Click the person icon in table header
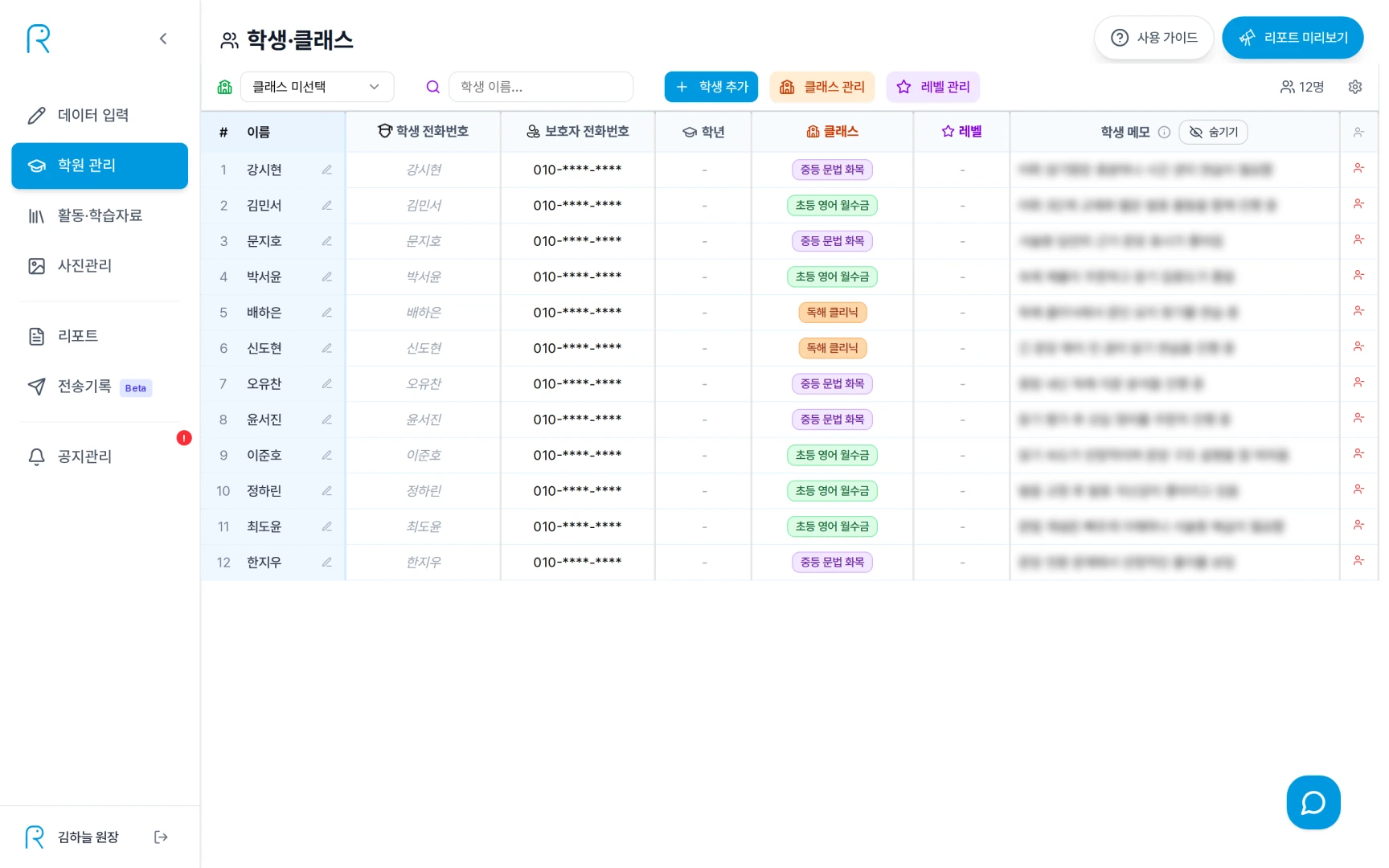 (1358, 132)
